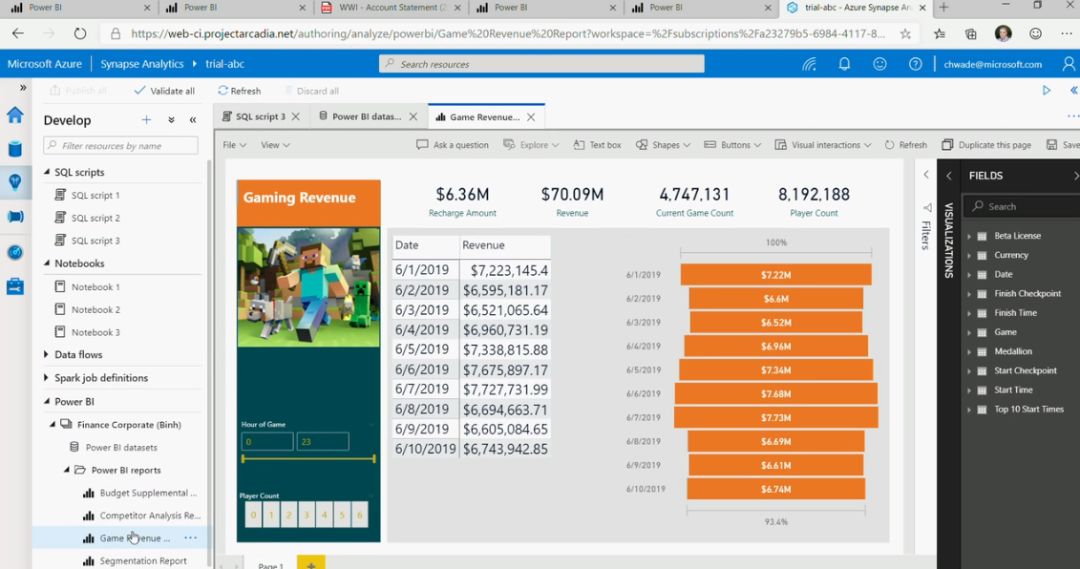Viewport: 1080px width, 569px height.
Task: Open Budget Supplemental report
Action: tap(148, 493)
